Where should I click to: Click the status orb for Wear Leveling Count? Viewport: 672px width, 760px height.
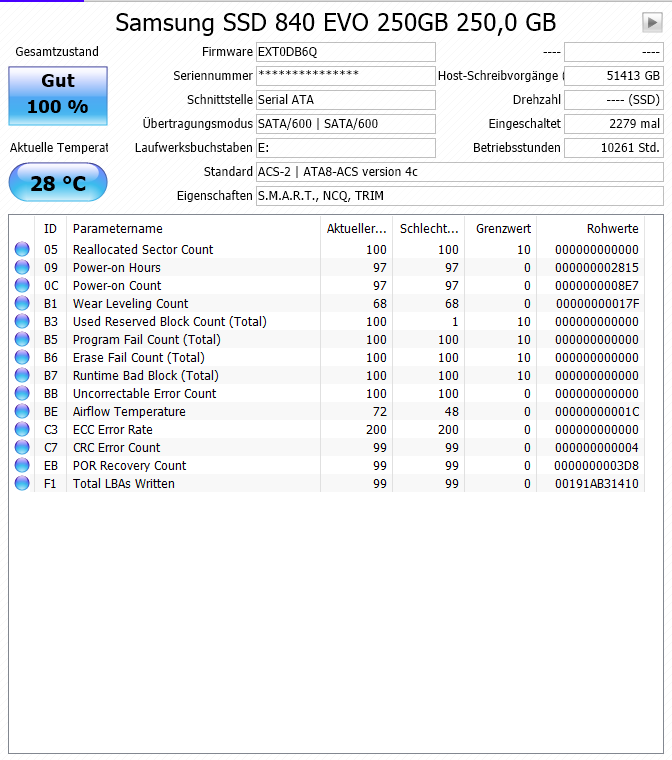22,303
